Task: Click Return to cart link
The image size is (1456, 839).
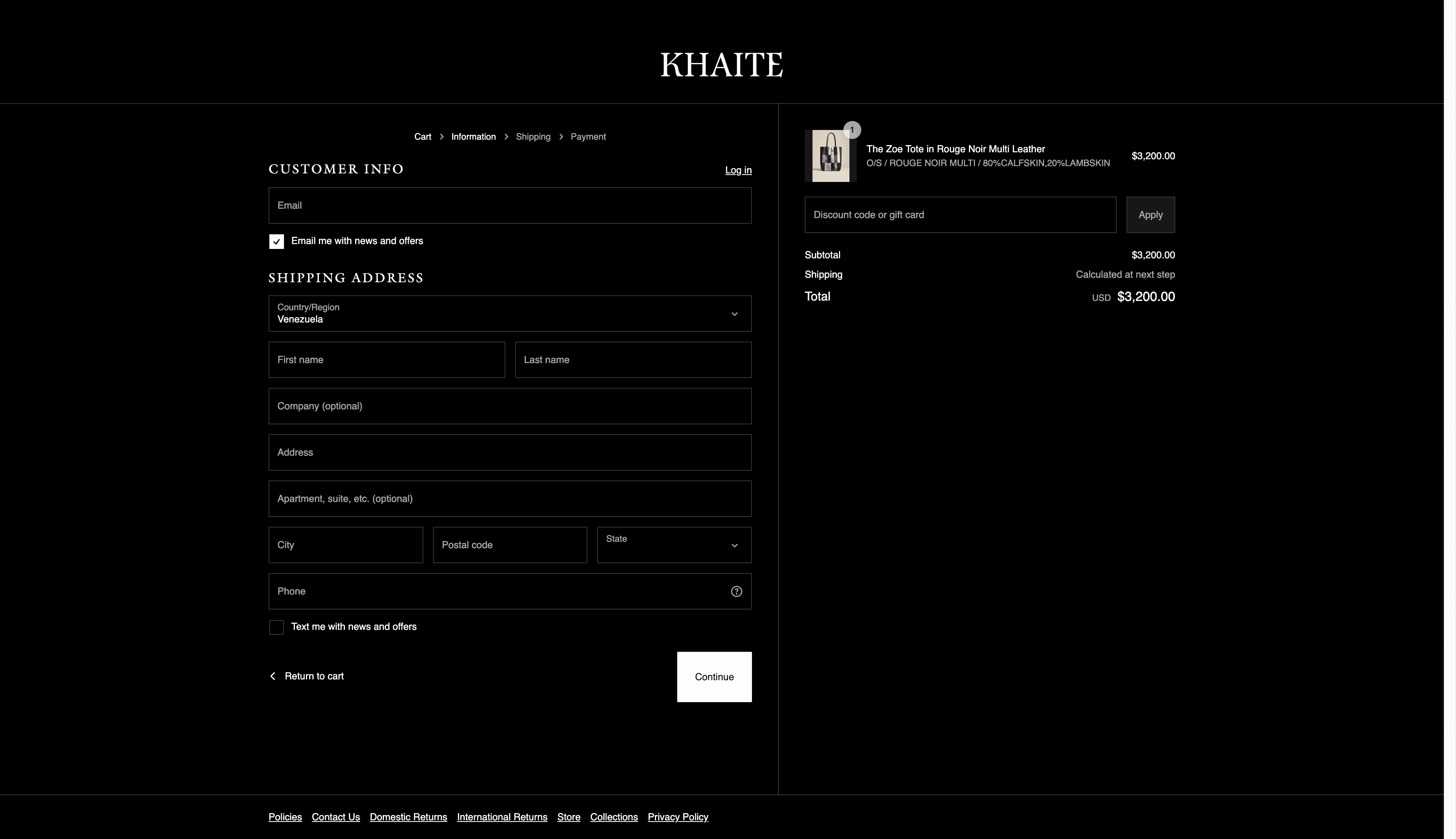Action: click(x=314, y=676)
